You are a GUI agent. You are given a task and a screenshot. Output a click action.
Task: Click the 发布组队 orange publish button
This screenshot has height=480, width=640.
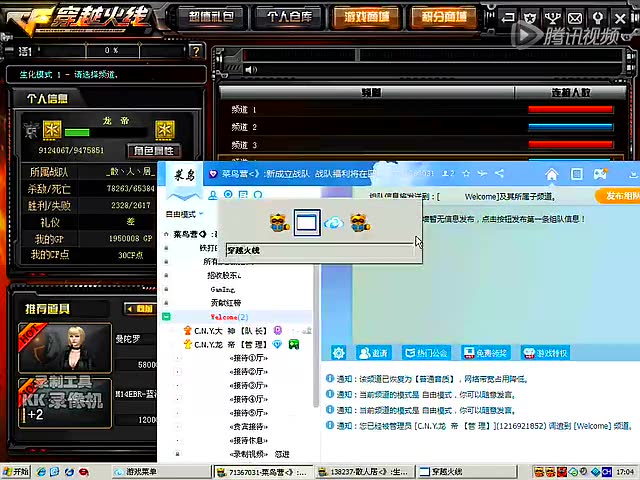coord(615,196)
